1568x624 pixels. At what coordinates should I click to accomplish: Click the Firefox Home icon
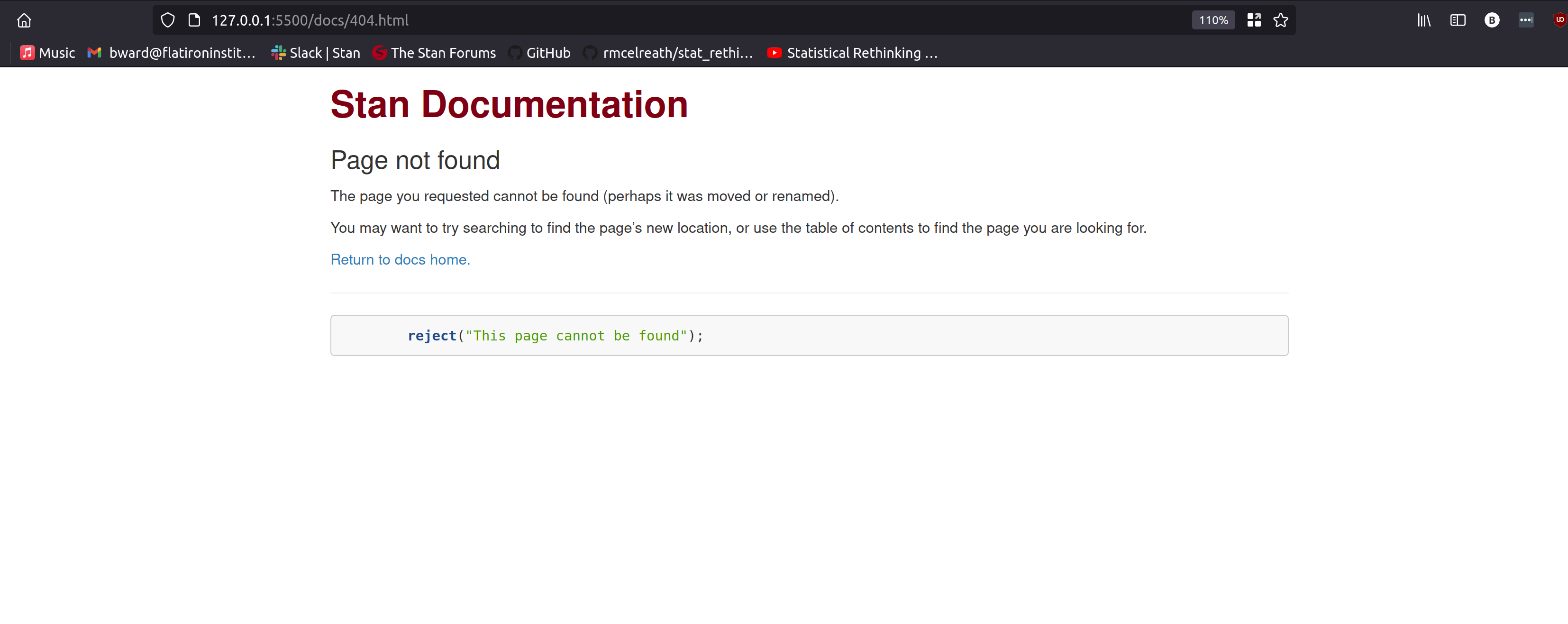pos(24,20)
